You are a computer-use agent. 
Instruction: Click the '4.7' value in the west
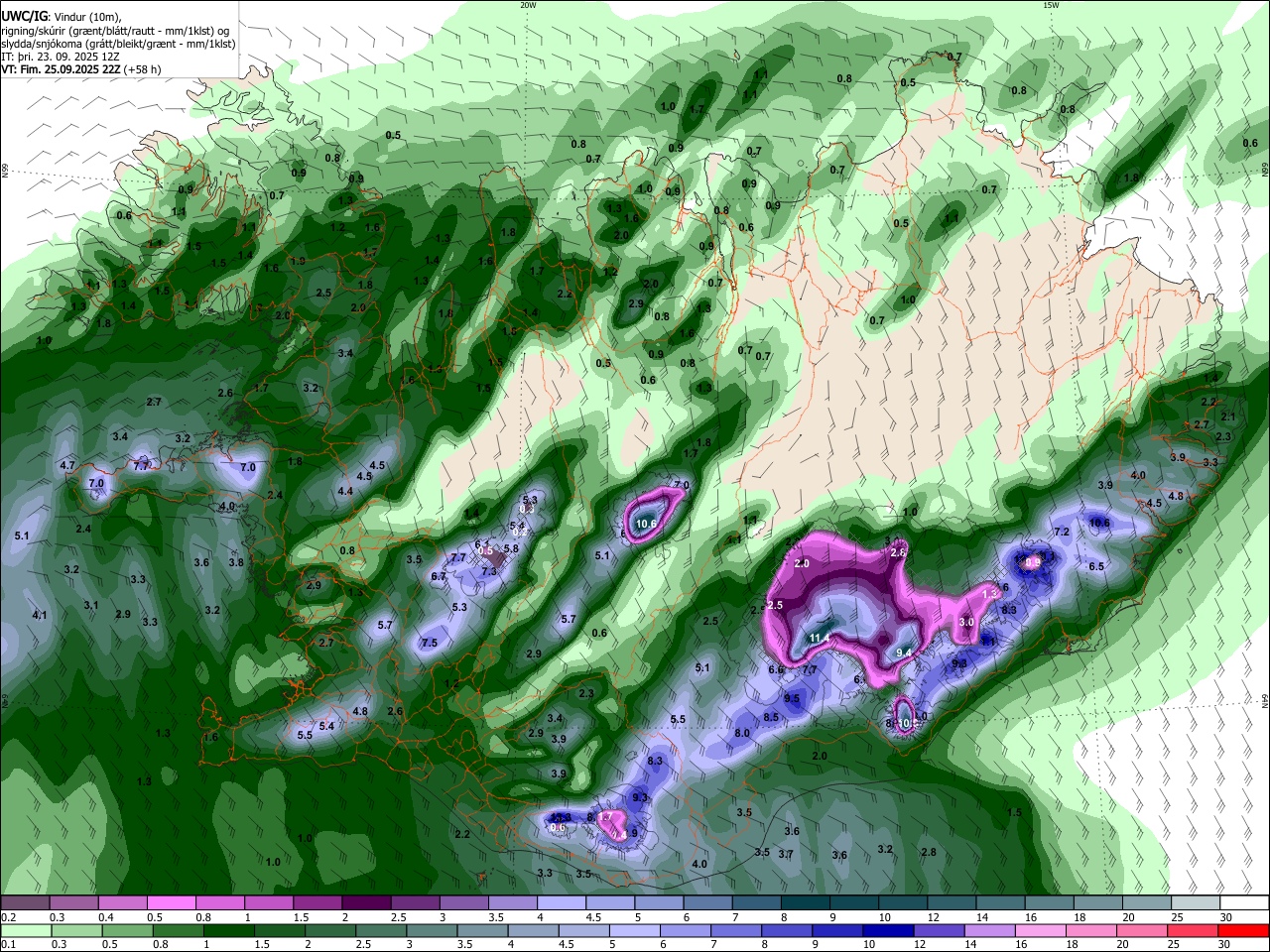click(67, 465)
